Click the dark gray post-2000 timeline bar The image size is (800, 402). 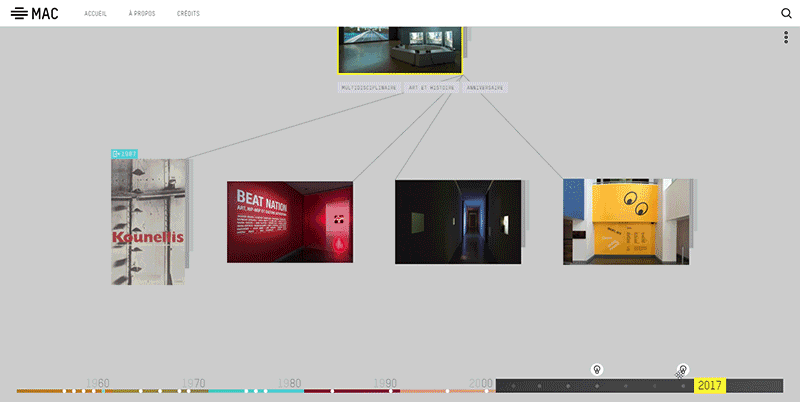(639, 386)
